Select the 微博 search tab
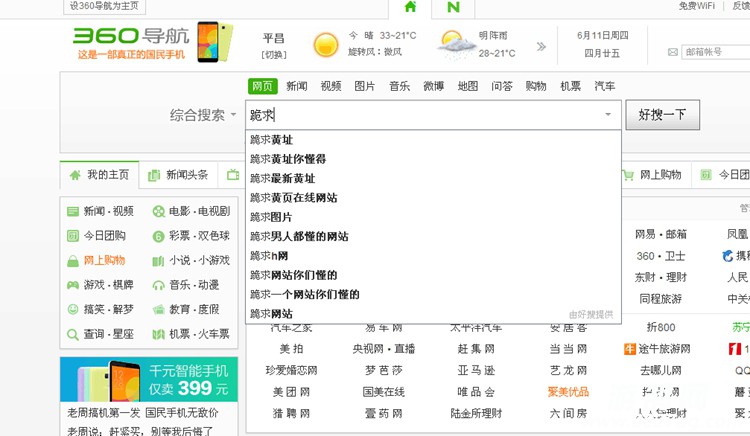Image resolution: width=750 pixels, height=436 pixels. click(433, 86)
